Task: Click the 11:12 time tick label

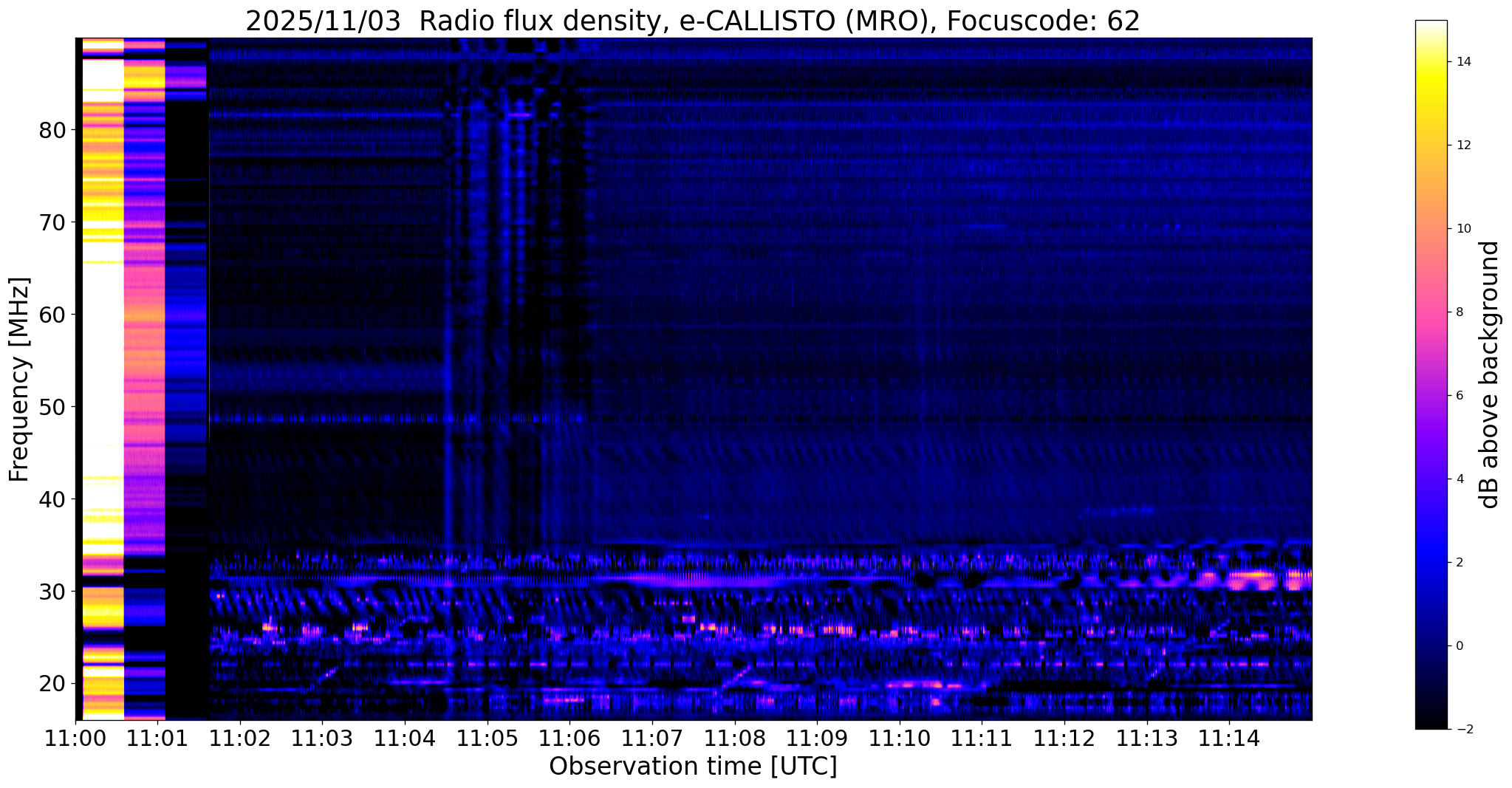Action: [1064, 739]
